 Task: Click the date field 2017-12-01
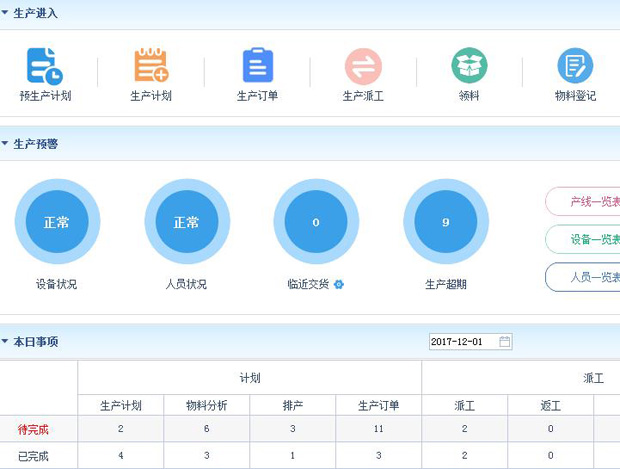point(462,342)
